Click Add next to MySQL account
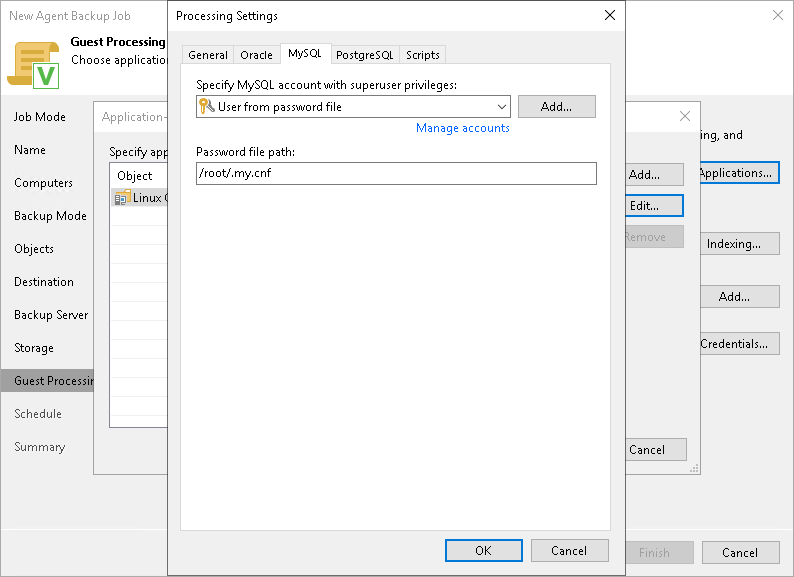The image size is (794, 577). tap(557, 106)
